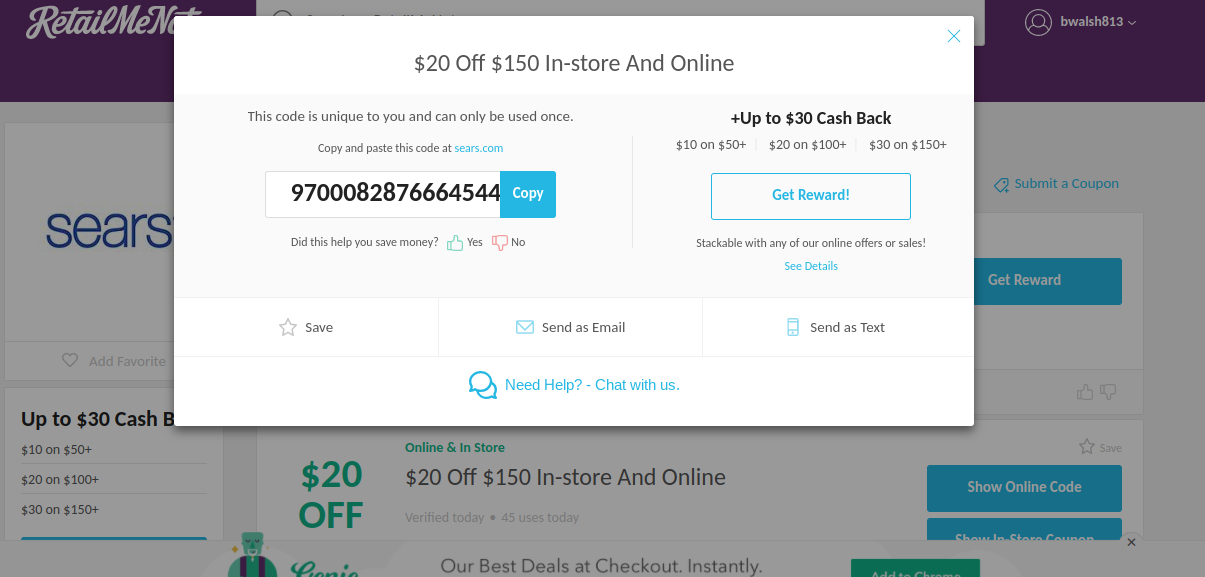Click Show Online Code for the $20 off deal
Image resolution: width=1205 pixels, height=577 pixels.
pos(1024,487)
